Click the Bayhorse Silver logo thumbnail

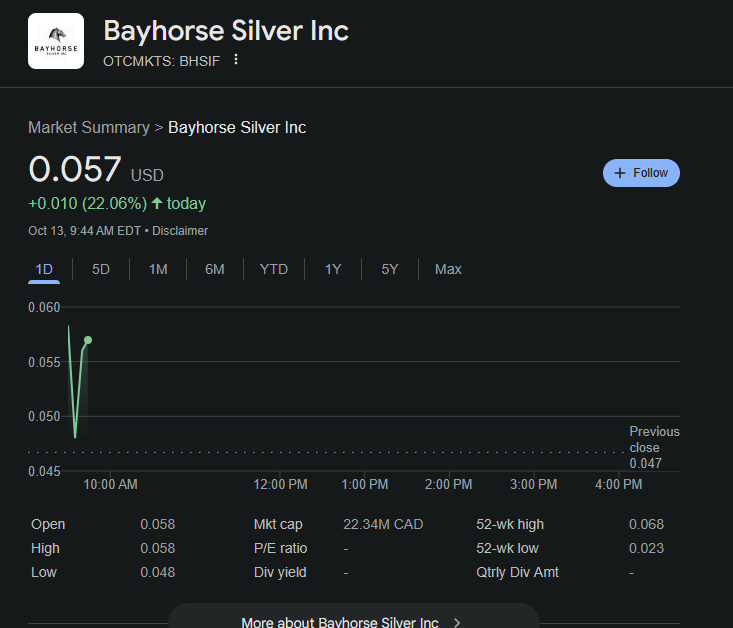tap(56, 41)
